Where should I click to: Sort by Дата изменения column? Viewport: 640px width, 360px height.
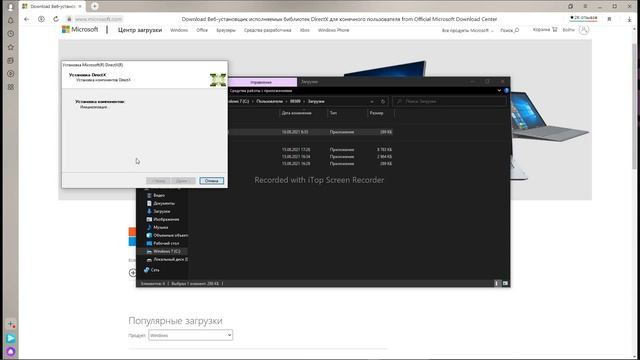pyautogui.click(x=297, y=113)
